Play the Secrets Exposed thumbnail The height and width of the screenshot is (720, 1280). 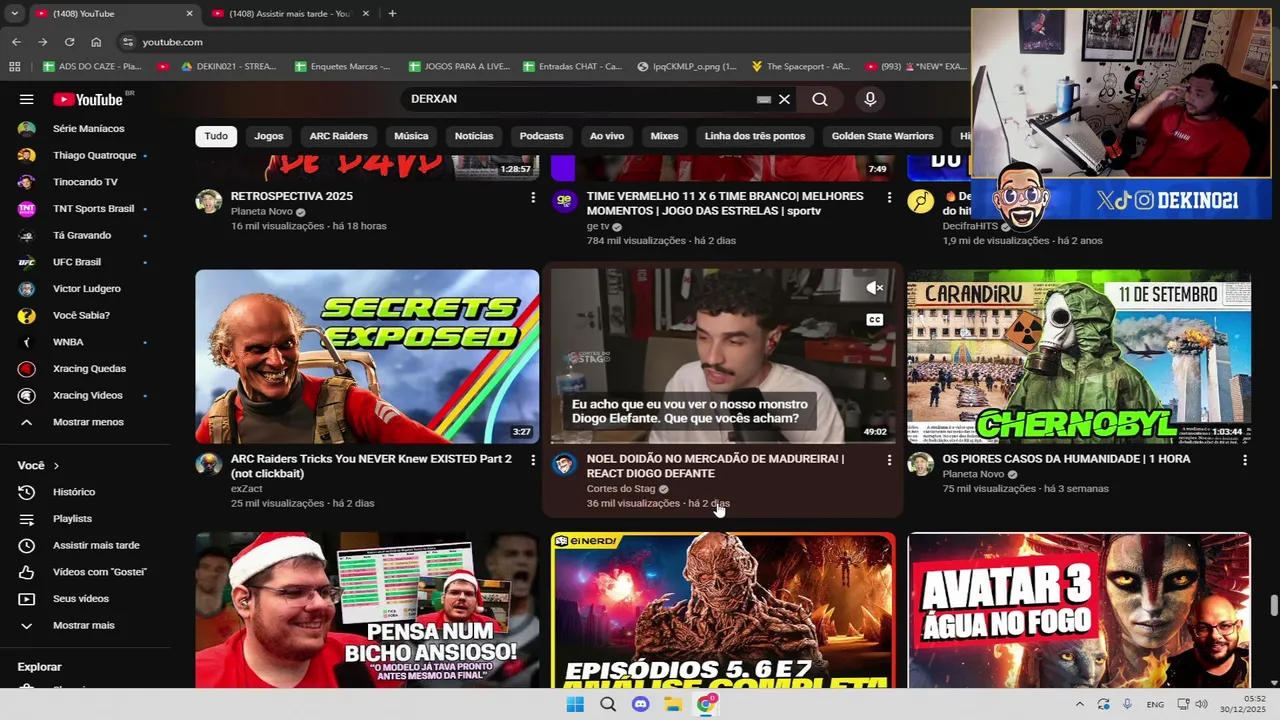[367, 356]
